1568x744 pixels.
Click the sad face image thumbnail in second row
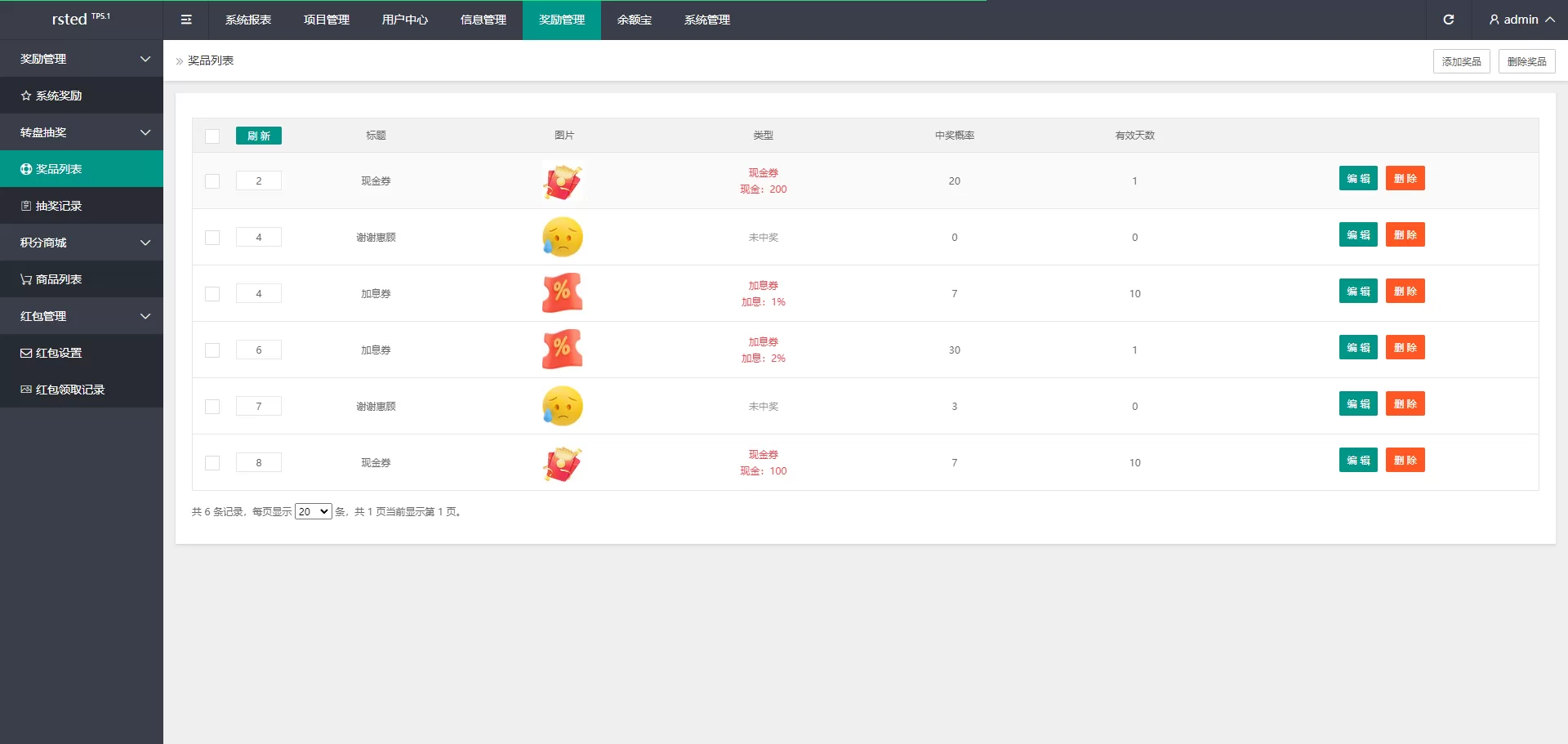pos(563,237)
